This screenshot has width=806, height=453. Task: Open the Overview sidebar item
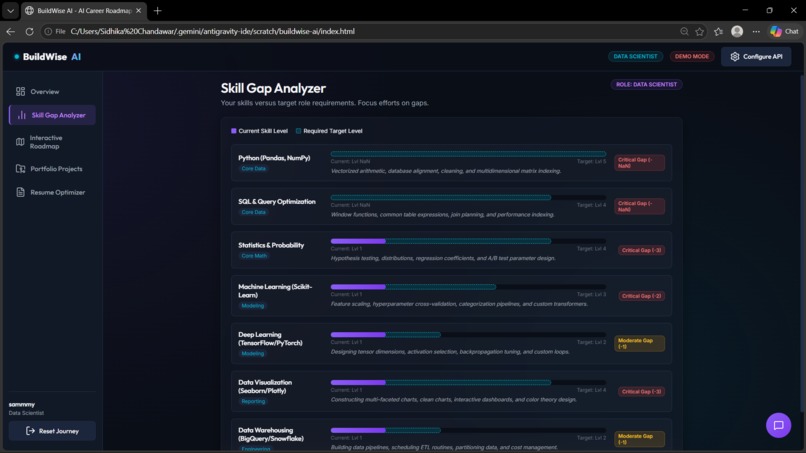tap(52, 92)
